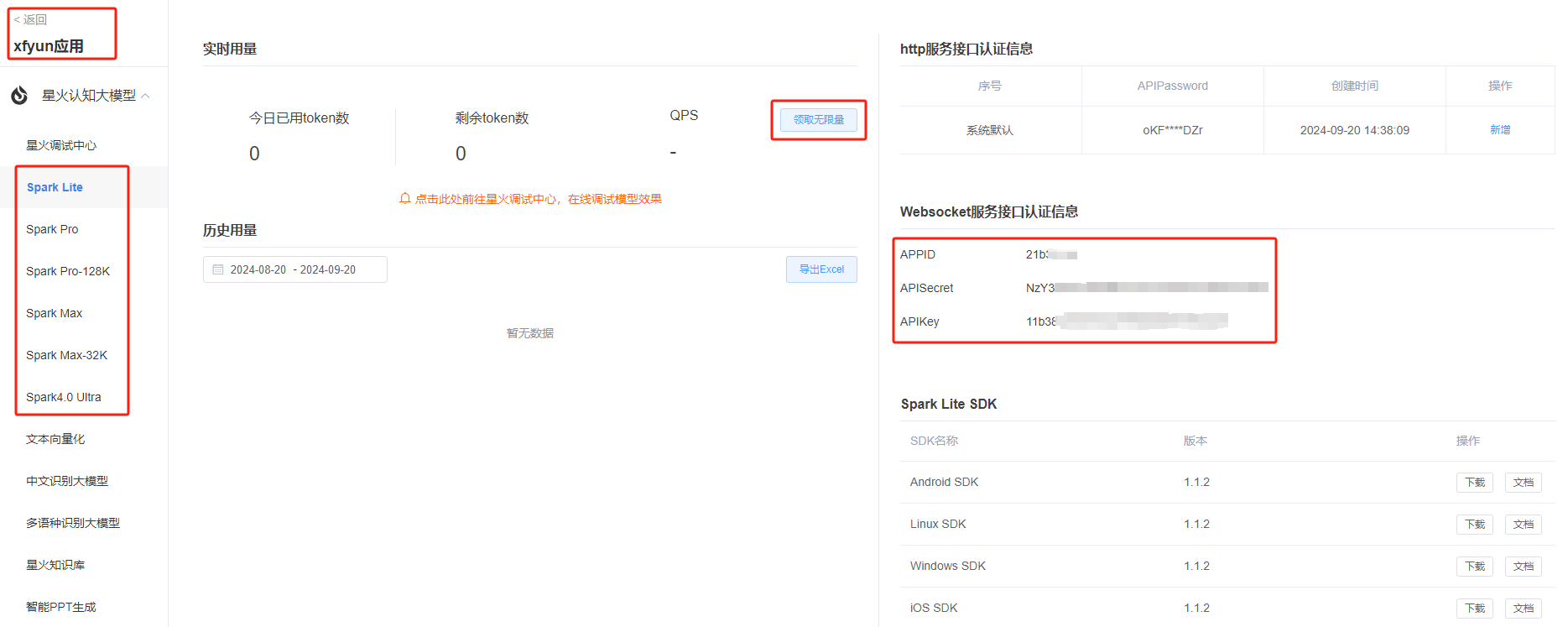Open the Spark Max-32K page
This screenshot has height=627, width=1568.
tap(67, 355)
